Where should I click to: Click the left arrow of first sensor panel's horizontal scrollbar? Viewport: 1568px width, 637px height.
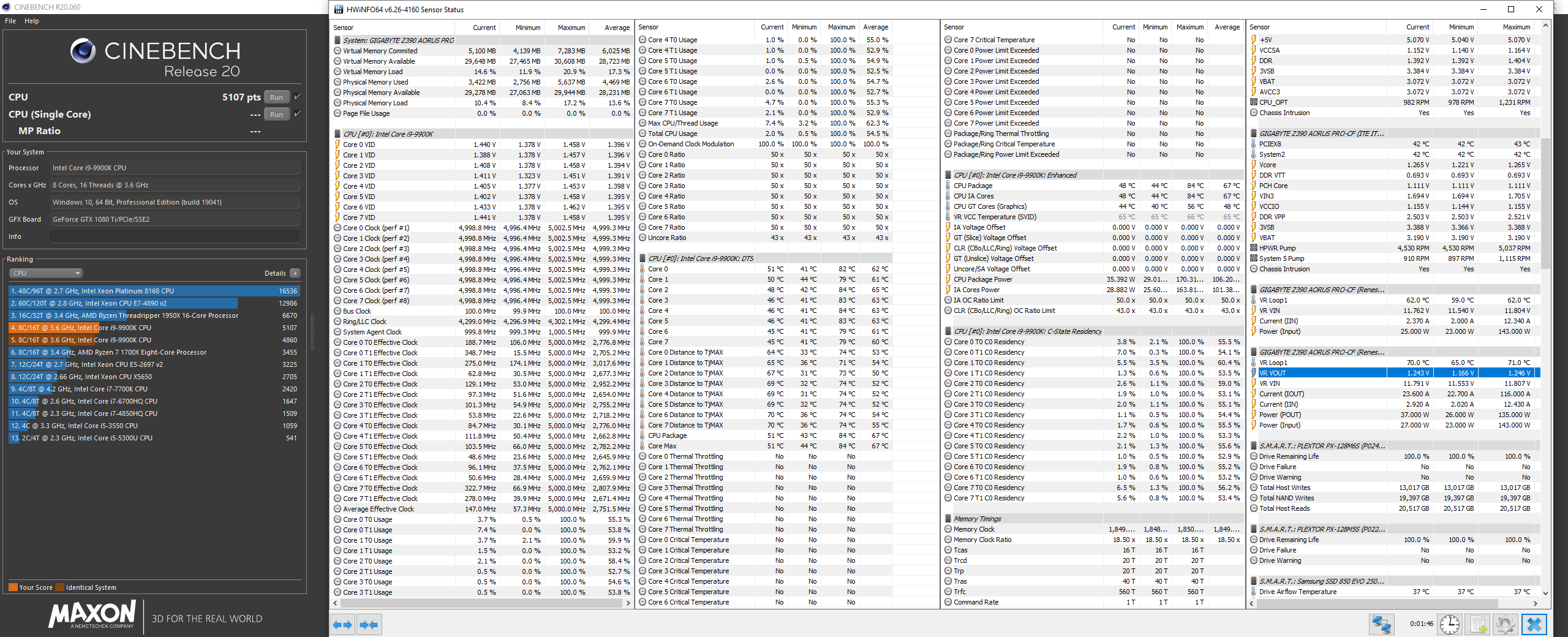[x=335, y=603]
